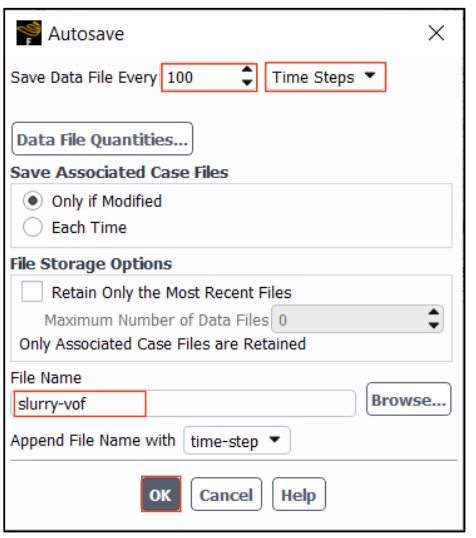Decrease Maximum Number of Data Files

click(x=433, y=325)
